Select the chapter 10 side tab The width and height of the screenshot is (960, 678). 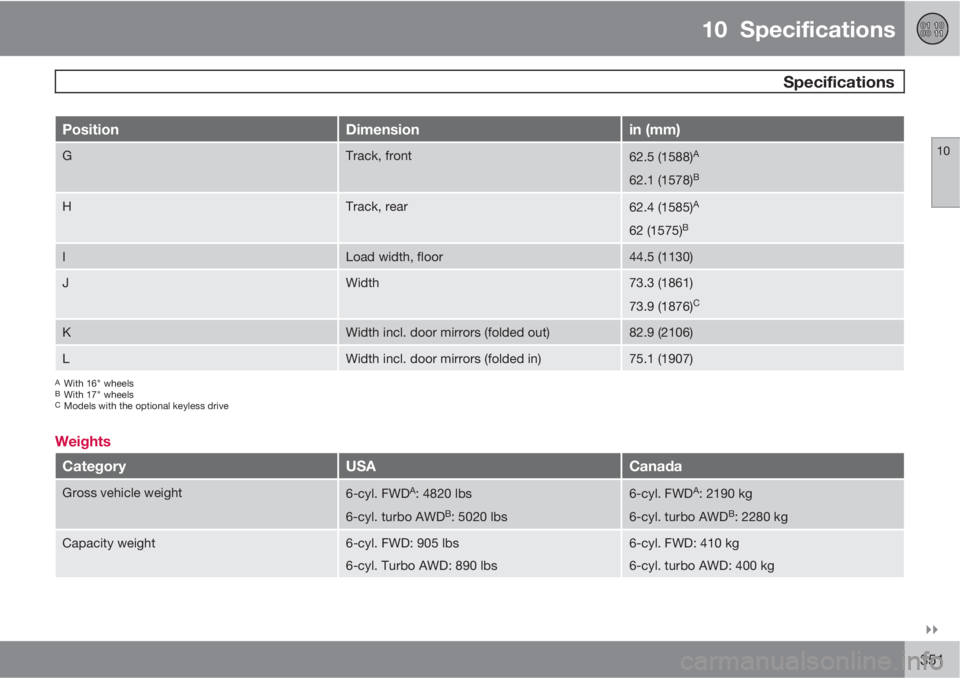[945, 173]
